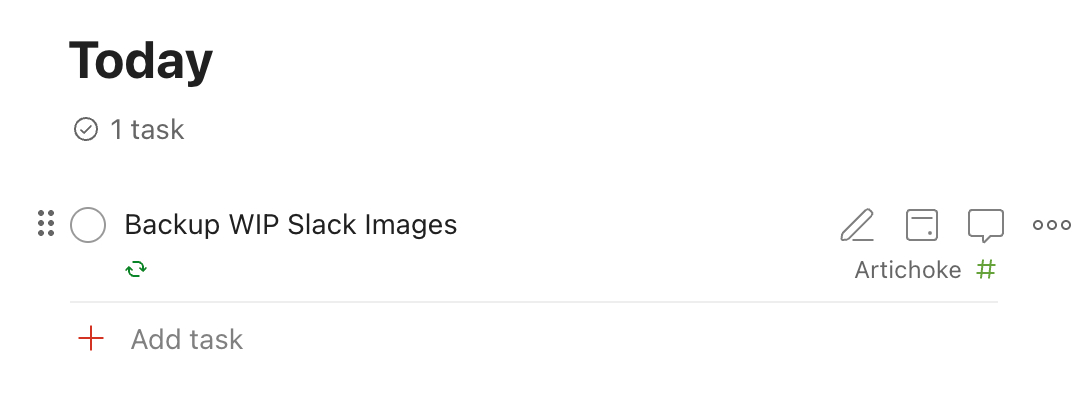Select the speech bubble icon on the task row

coord(985,225)
